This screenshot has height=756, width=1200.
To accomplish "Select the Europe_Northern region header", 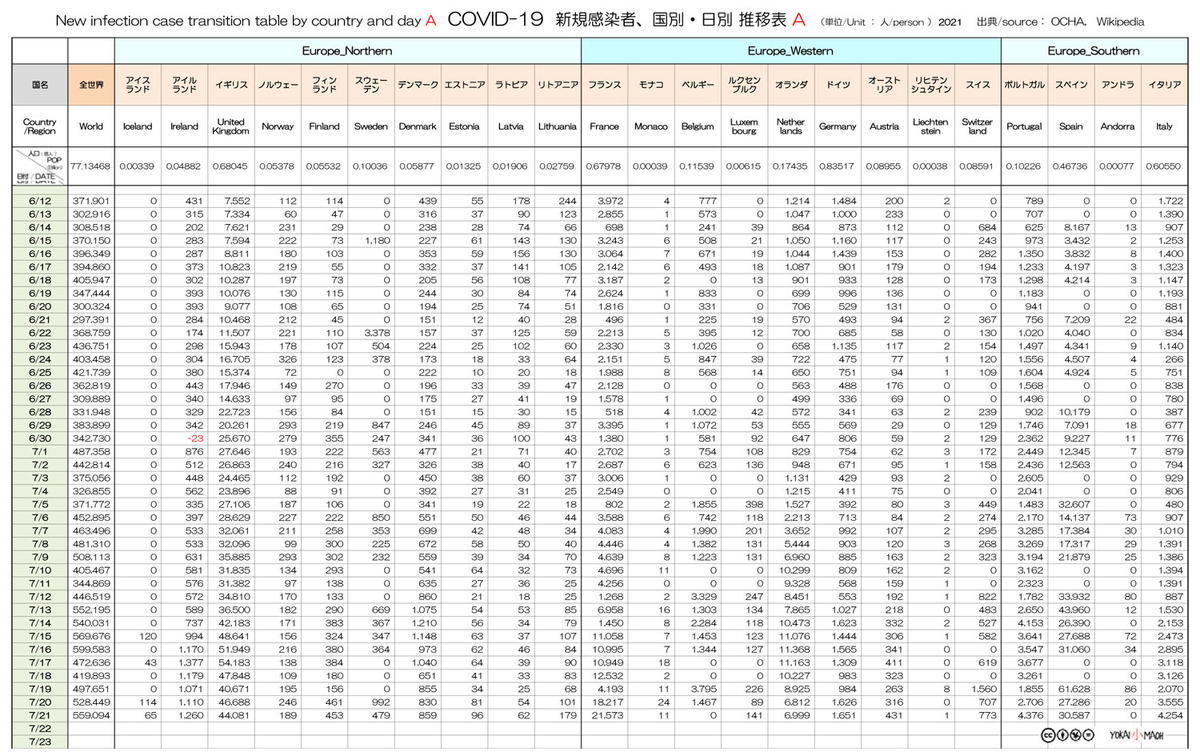I will pos(348,50).
